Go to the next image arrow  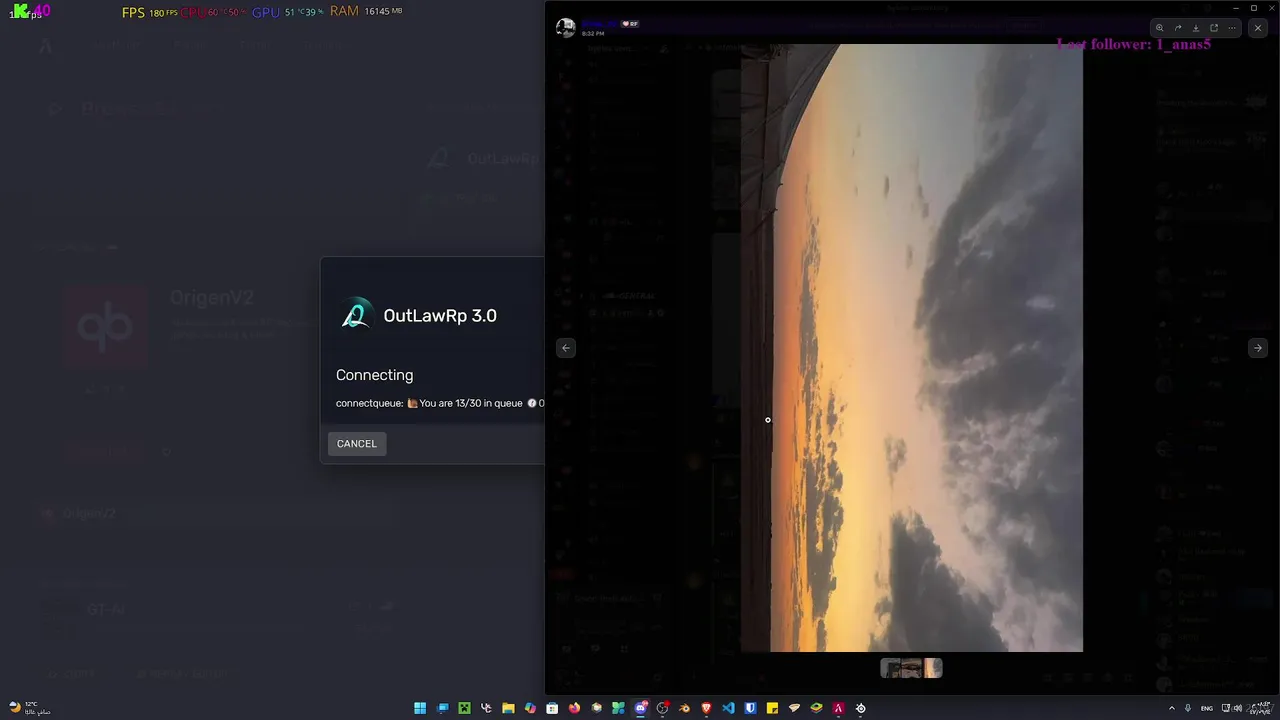(1257, 348)
